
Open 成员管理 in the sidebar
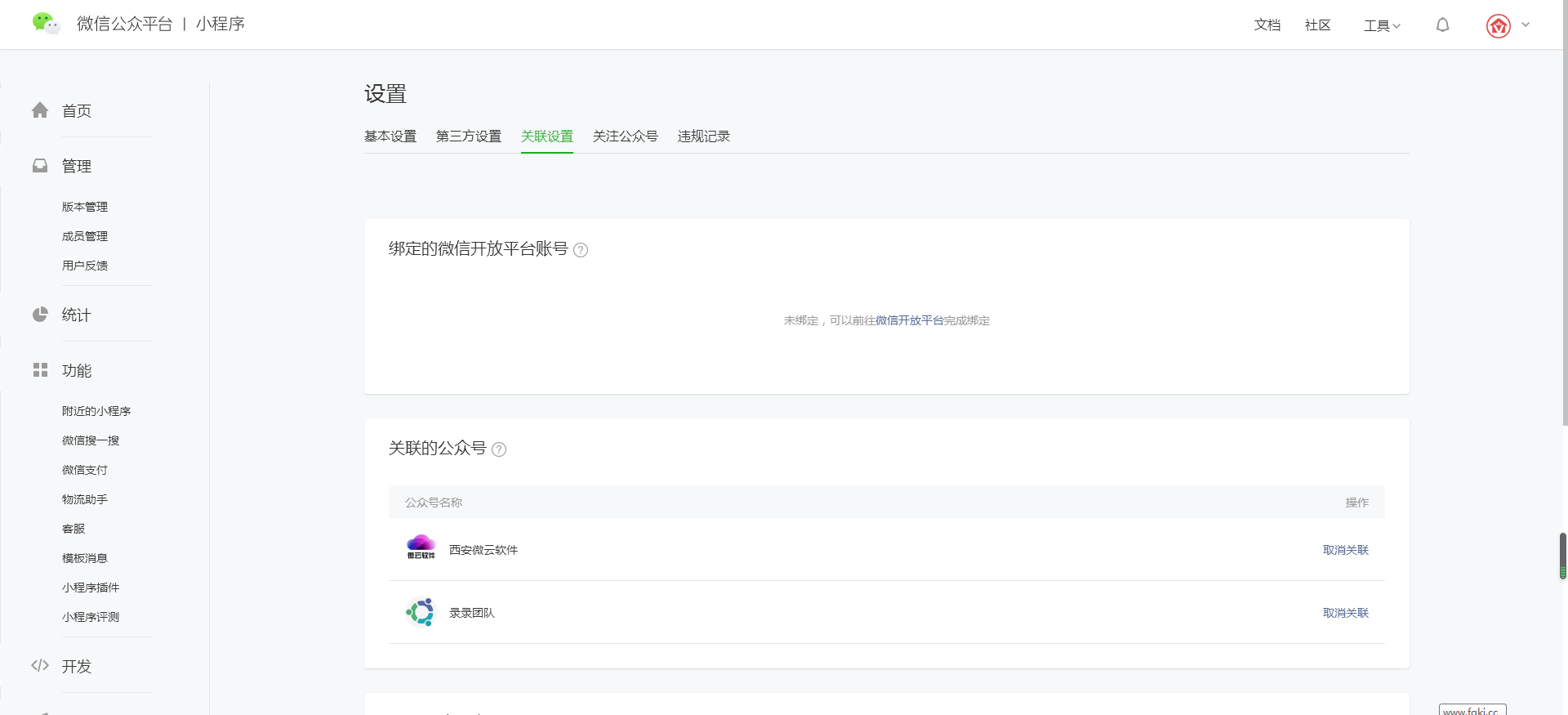pos(85,236)
